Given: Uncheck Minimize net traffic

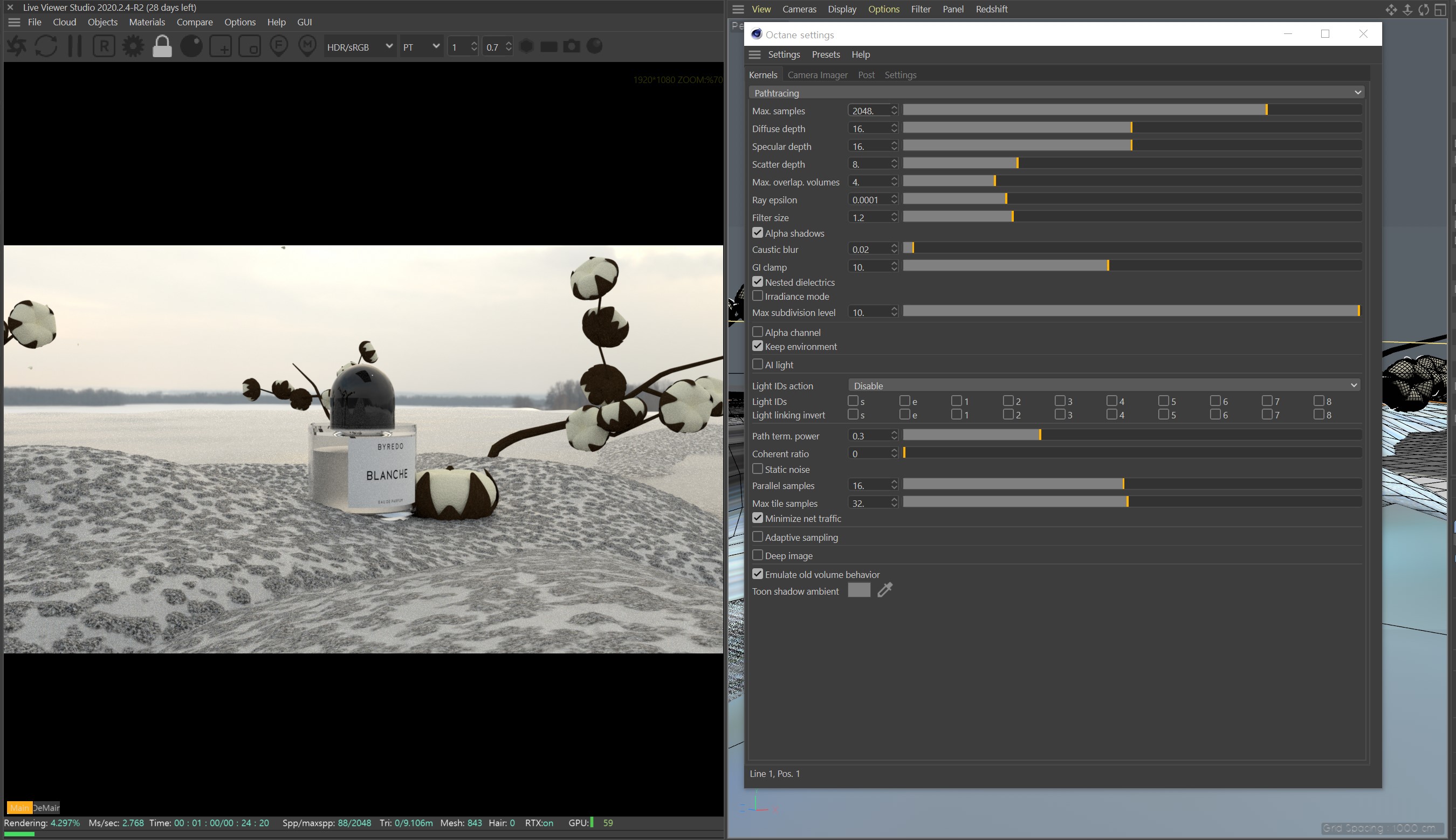Looking at the screenshot, I should pyautogui.click(x=758, y=518).
